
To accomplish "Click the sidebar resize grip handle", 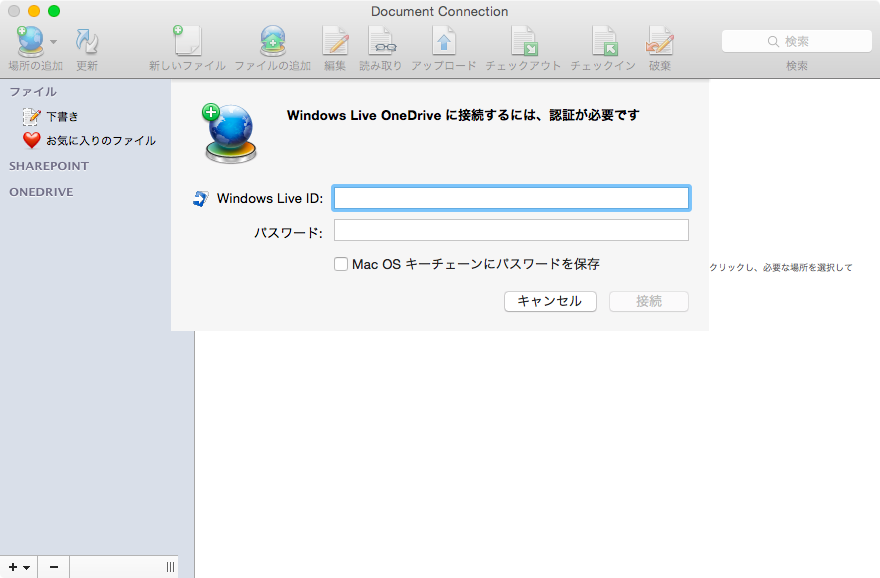I will coord(170,567).
